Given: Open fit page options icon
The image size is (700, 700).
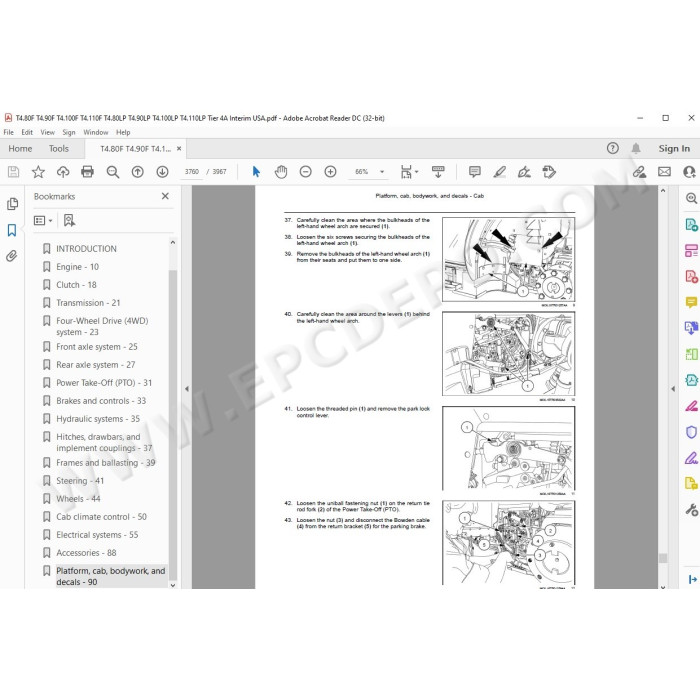Looking at the screenshot, I should tap(409, 172).
